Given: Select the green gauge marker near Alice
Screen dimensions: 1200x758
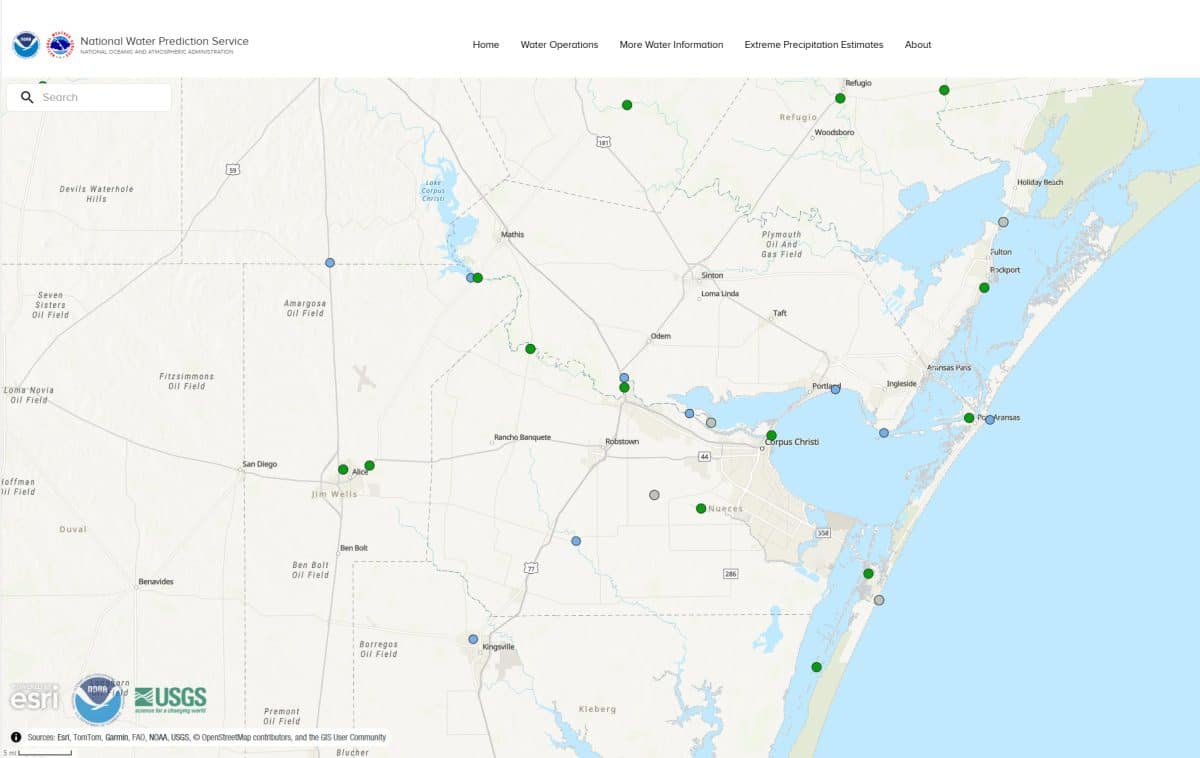Looking at the screenshot, I should click(x=344, y=469).
